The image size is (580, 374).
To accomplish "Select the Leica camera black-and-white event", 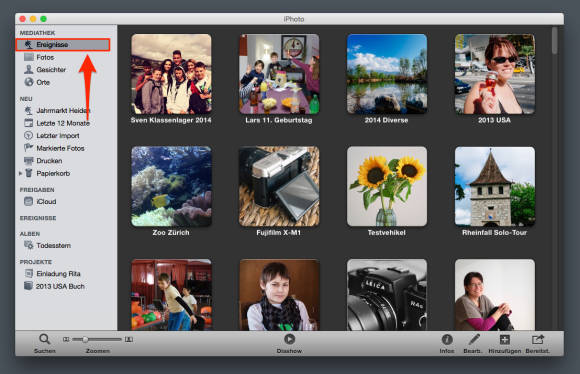I will tap(387, 295).
